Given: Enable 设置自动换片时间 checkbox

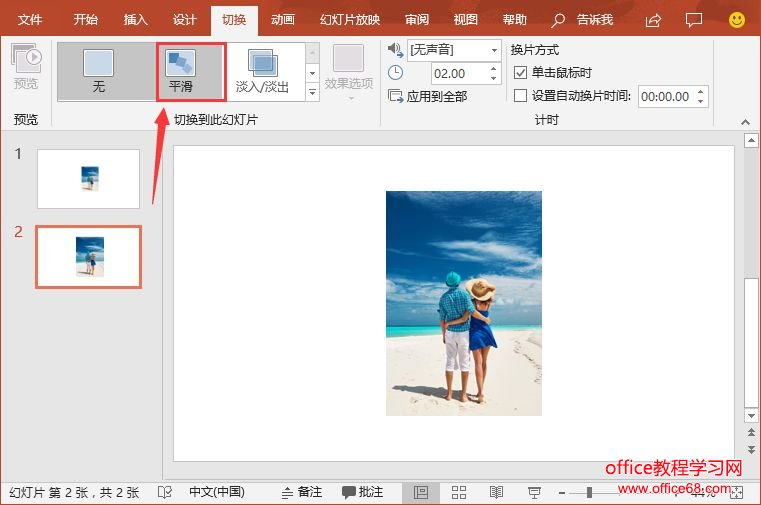Looking at the screenshot, I should point(520,96).
